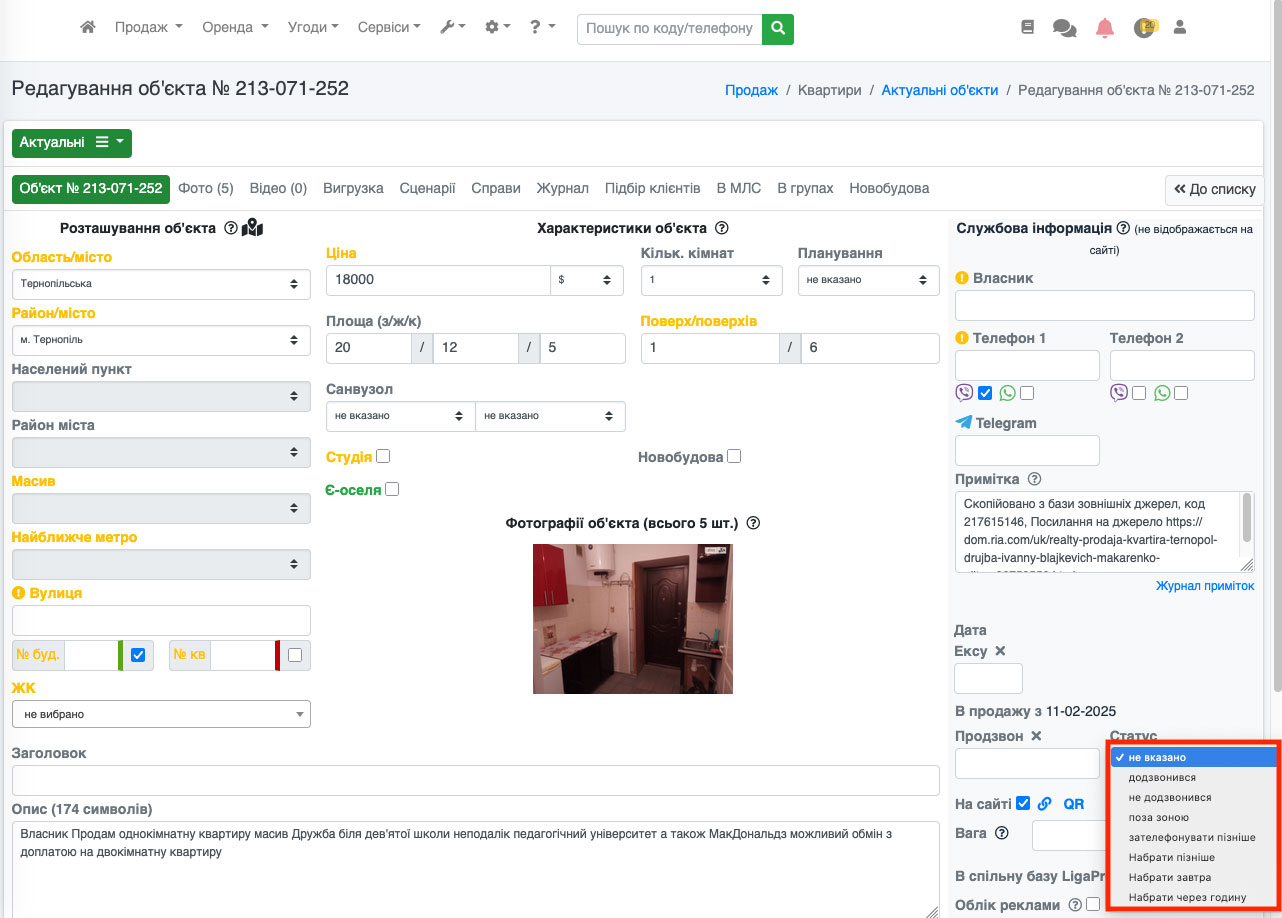Screen dimensions: 1282x918
Task: Tick the Новобудова checkbox
Action: pyautogui.click(x=734, y=456)
